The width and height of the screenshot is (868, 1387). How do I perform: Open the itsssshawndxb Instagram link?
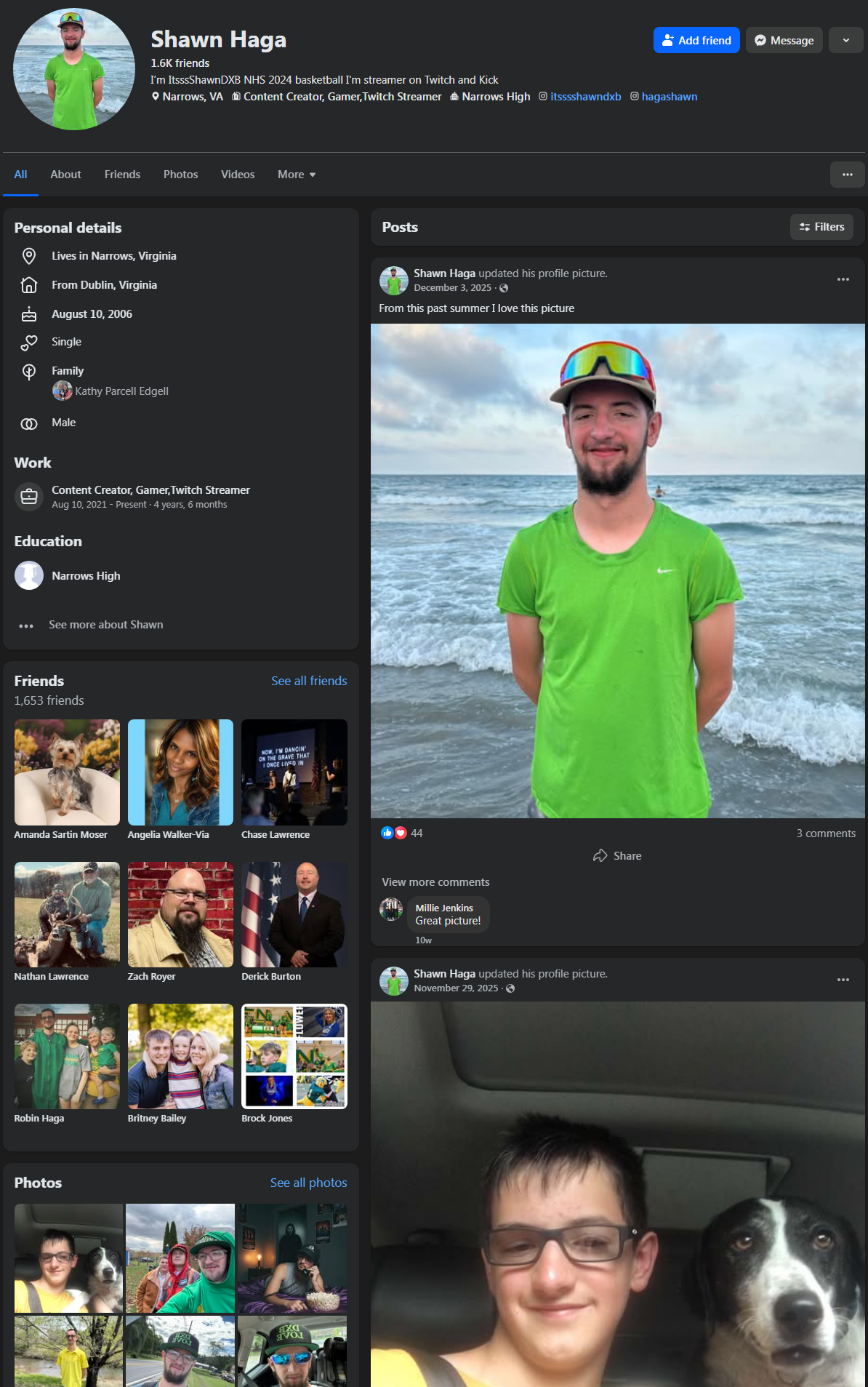585,97
